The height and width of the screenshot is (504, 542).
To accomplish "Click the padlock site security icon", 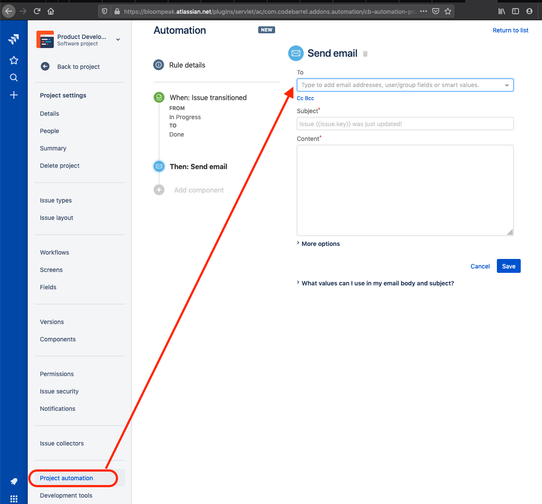I will coord(117,11).
